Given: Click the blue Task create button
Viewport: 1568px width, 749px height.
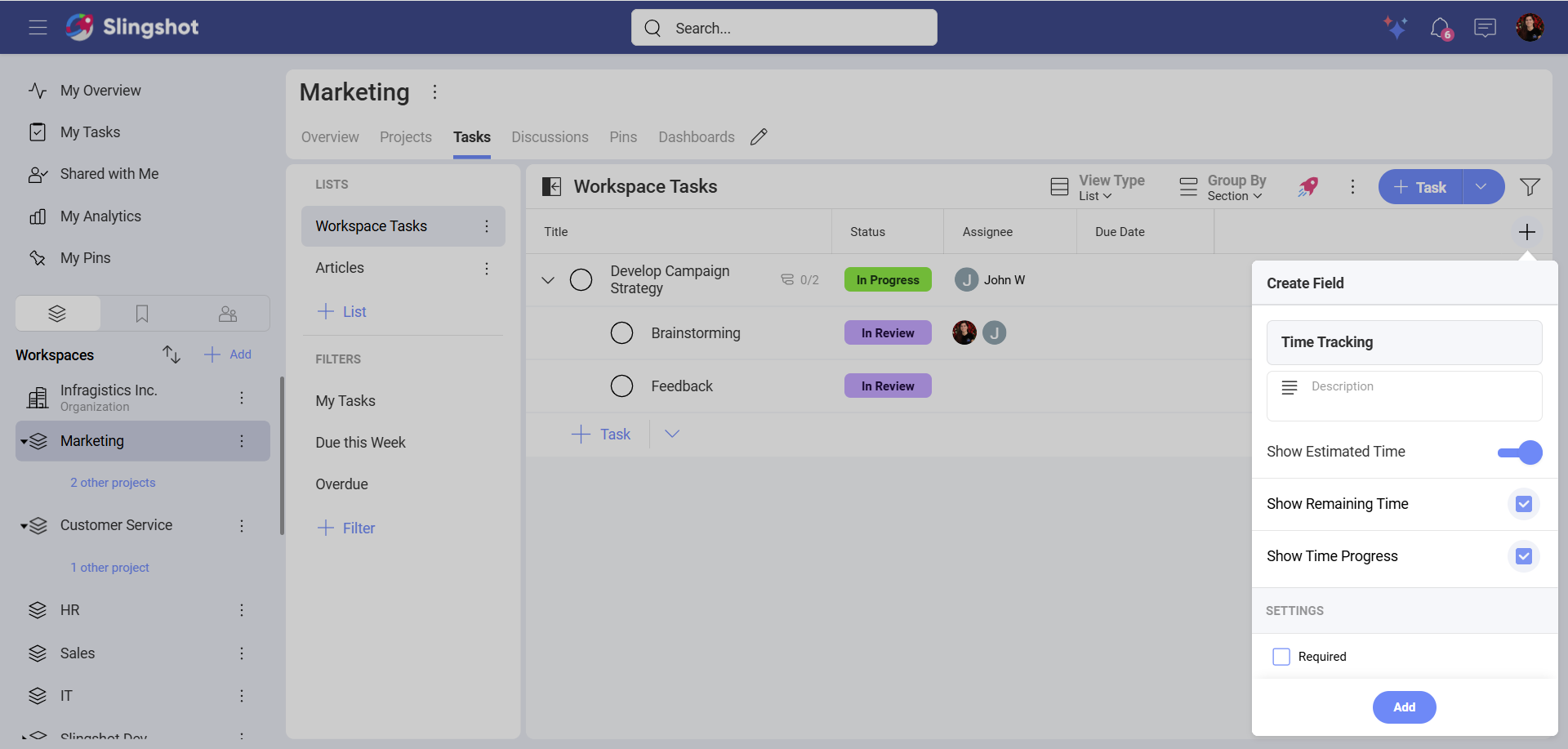Looking at the screenshot, I should (x=1420, y=187).
